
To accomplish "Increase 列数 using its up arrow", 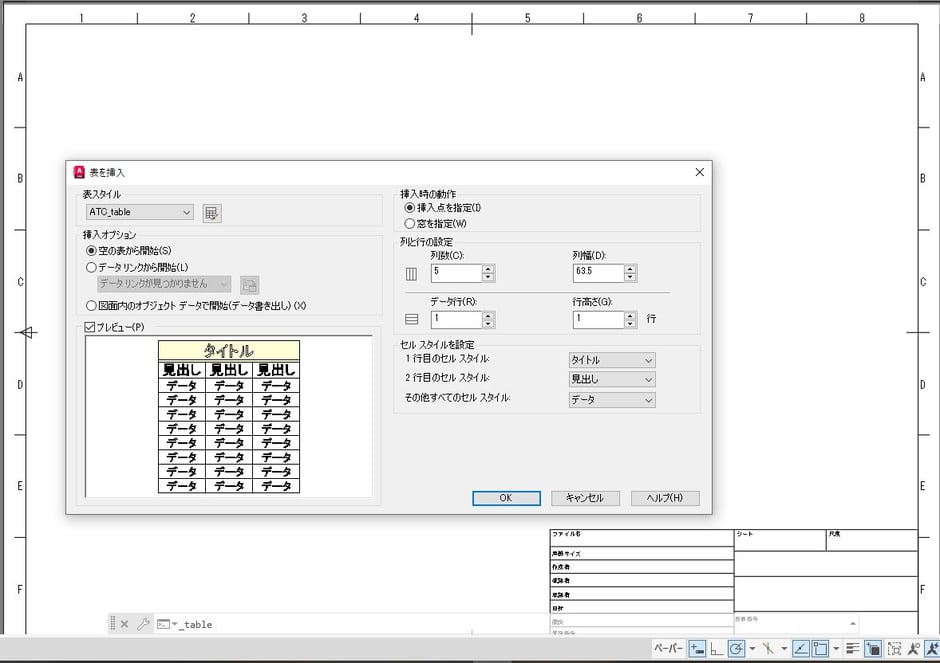I will pyautogui.click(x=487, y=268).
